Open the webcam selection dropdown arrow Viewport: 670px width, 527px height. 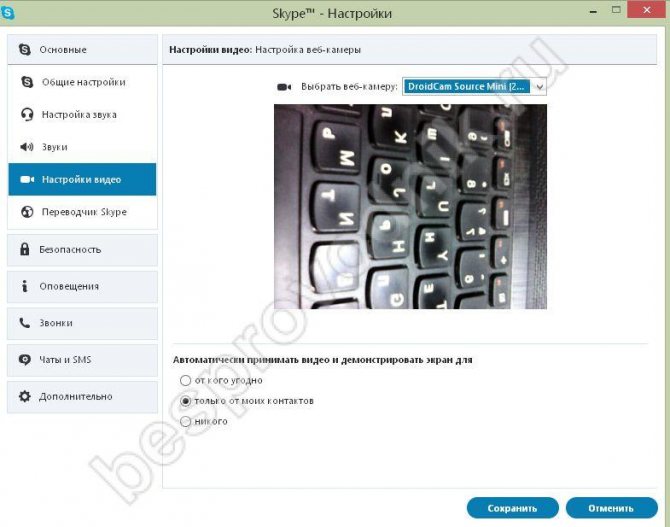coord(539,87)
